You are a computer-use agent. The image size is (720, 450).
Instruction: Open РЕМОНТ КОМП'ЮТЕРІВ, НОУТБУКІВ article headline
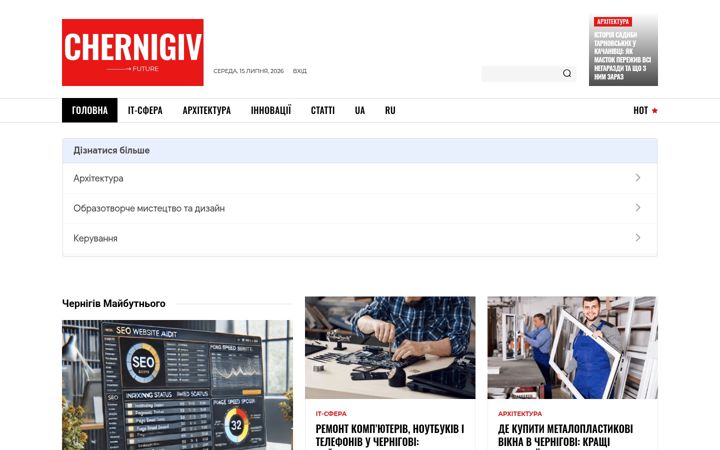click(390, 436)
